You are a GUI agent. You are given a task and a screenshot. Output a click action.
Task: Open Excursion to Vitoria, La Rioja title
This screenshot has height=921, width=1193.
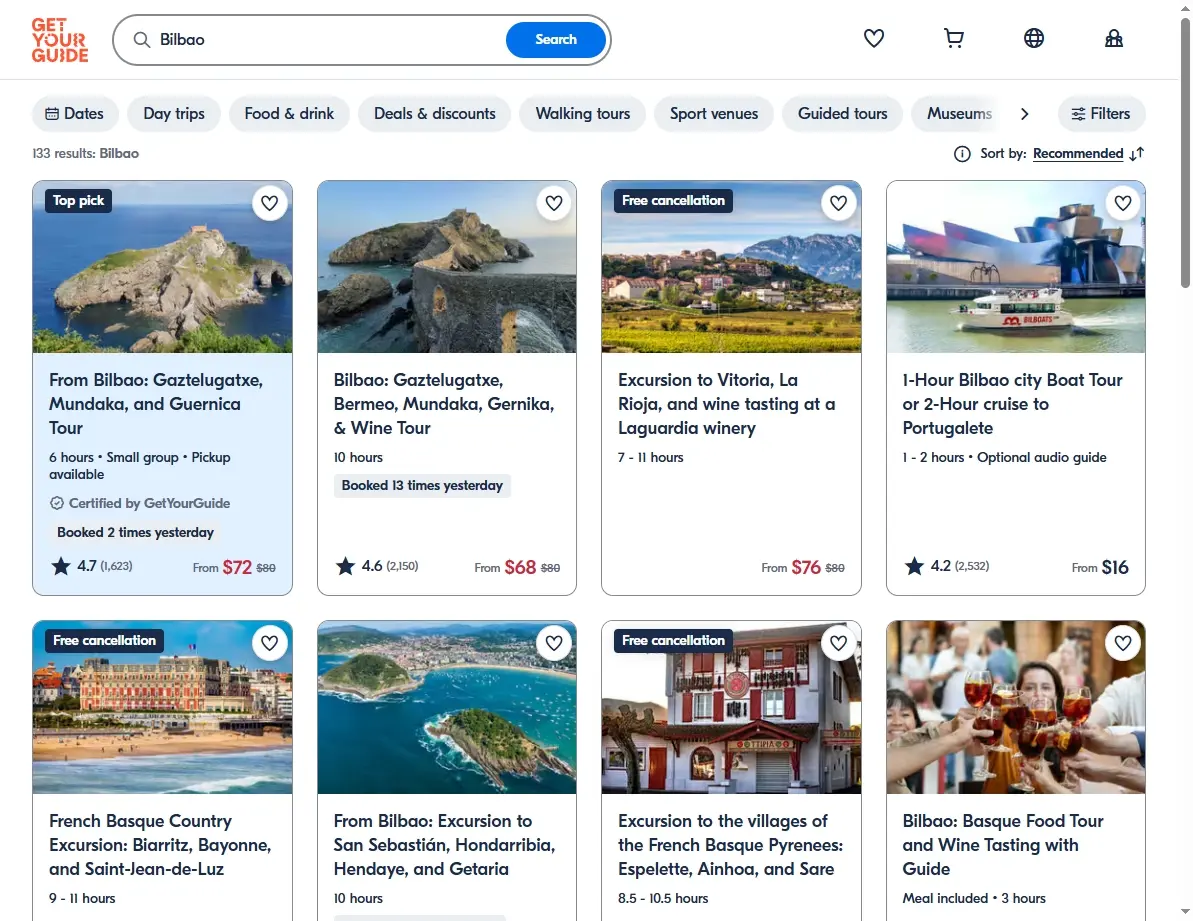727,404
